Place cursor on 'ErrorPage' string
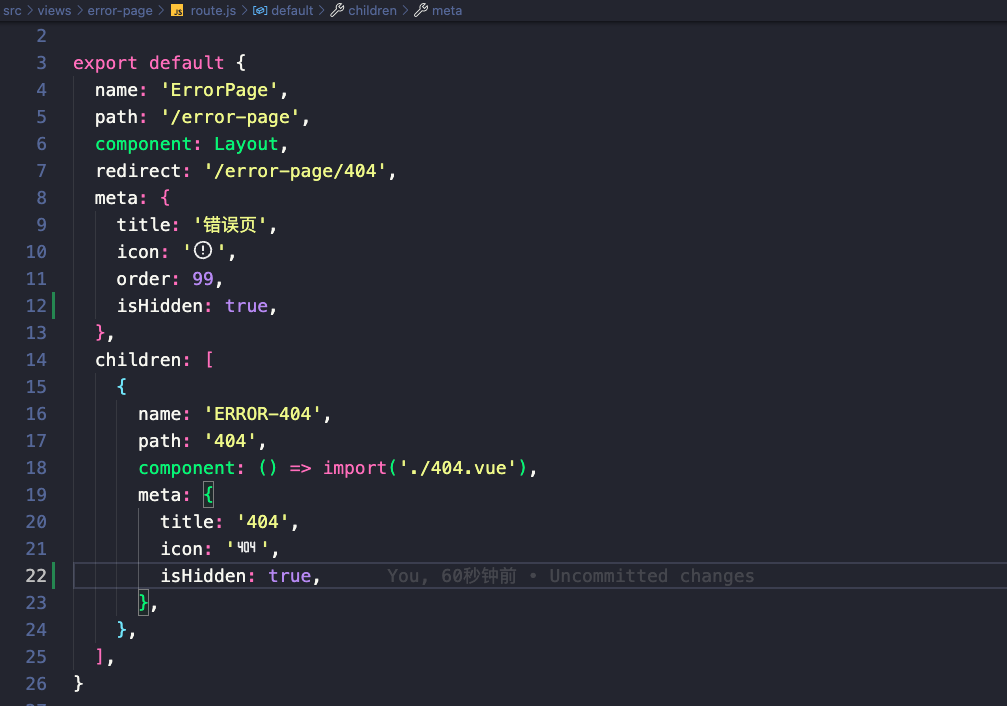 coord(219,90)
